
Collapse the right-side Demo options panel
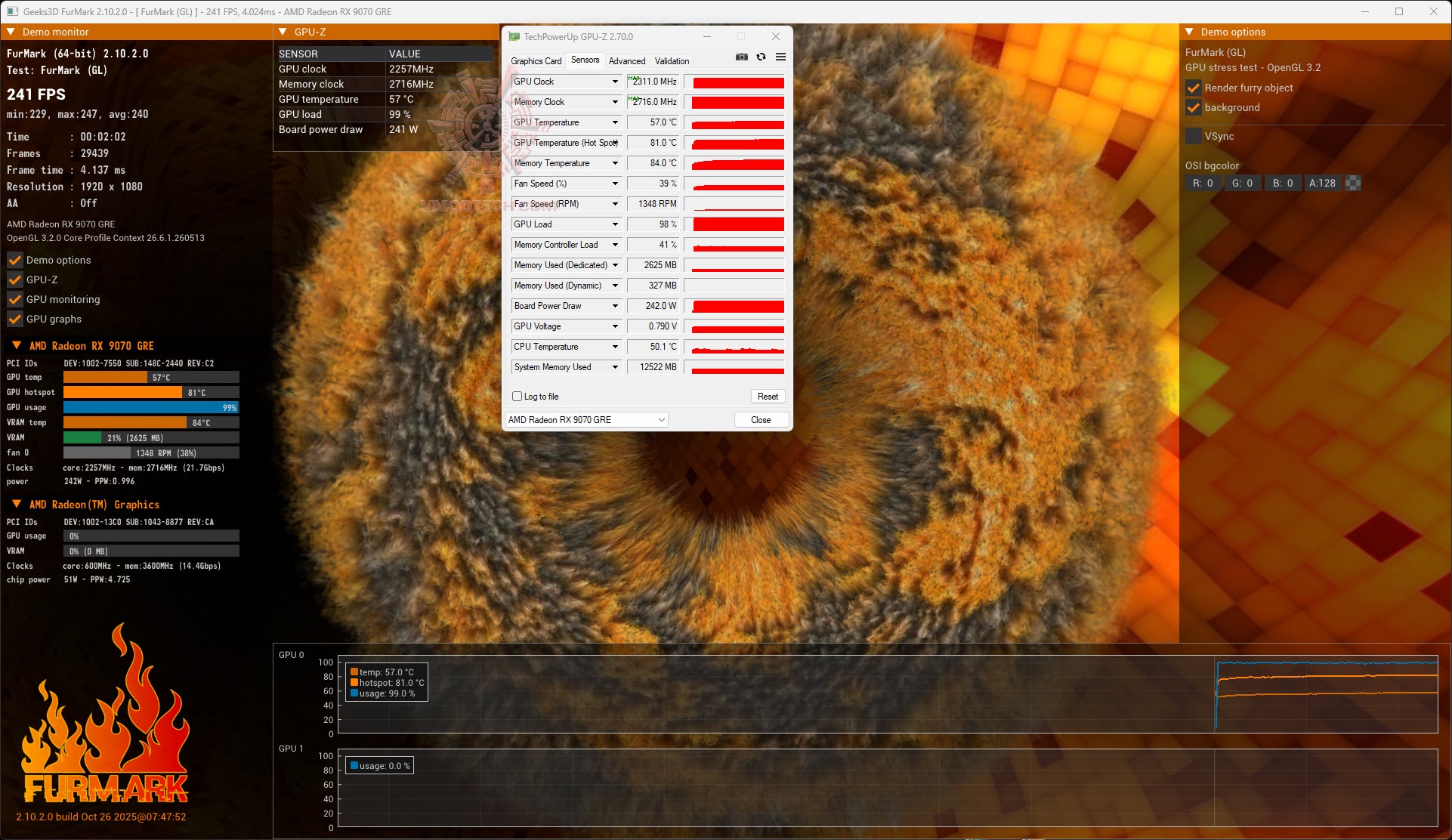tap(1189, 32)
